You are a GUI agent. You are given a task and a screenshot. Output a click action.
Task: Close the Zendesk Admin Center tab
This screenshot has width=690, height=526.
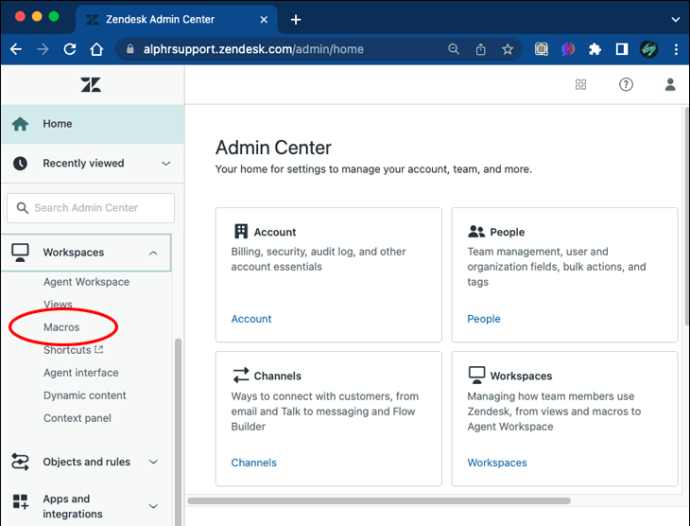click(x=264, y=19)
